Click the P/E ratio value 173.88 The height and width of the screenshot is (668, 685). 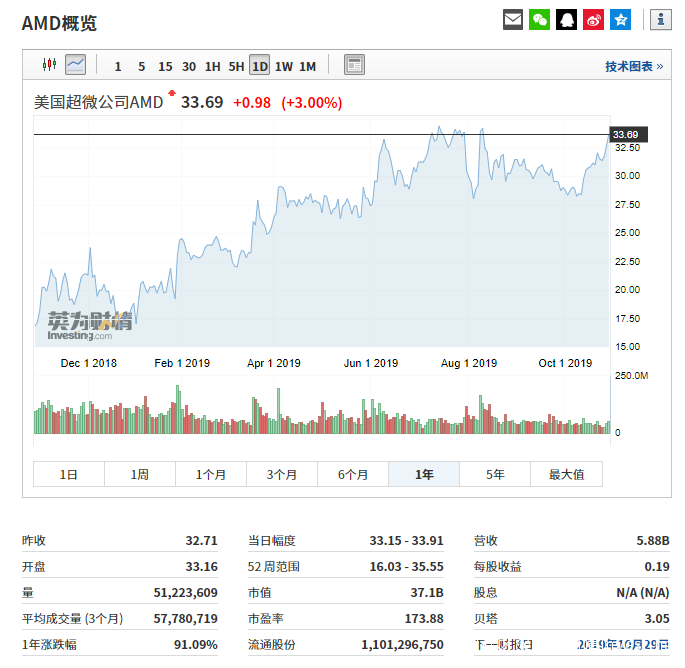pyautogui.click(x=424, y=619)
